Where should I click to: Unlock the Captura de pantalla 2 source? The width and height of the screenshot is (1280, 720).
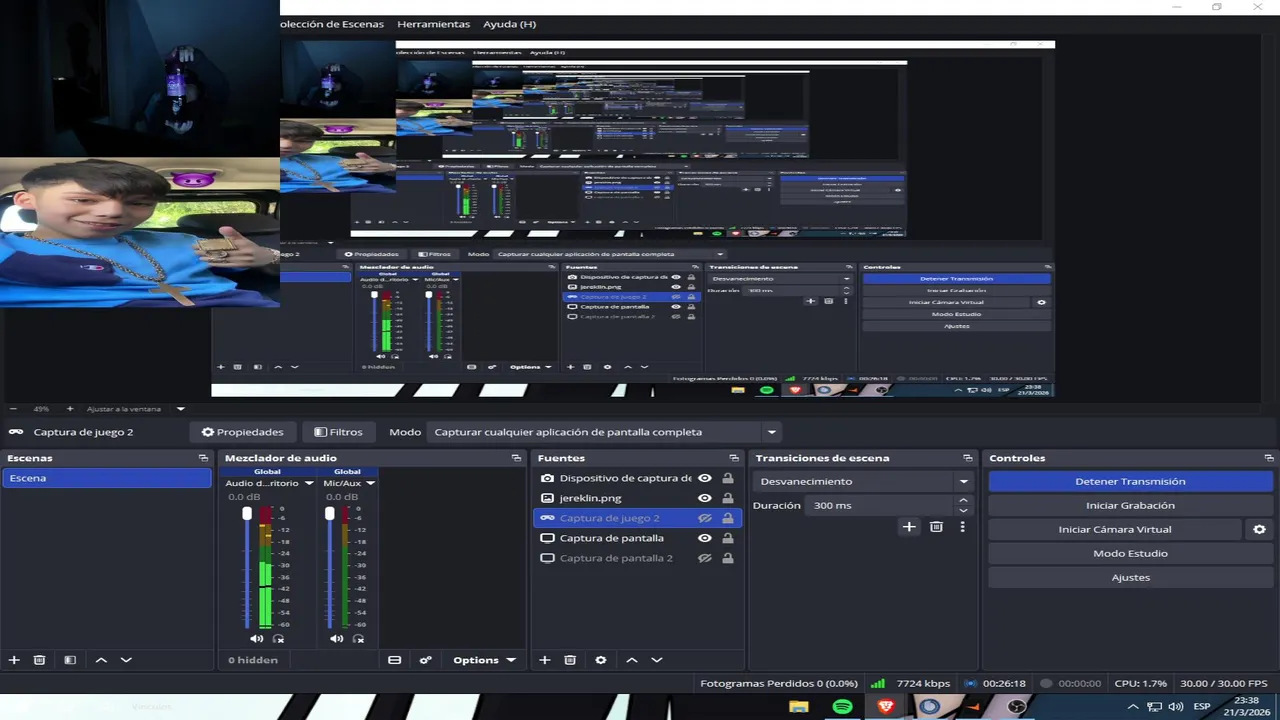728,558
